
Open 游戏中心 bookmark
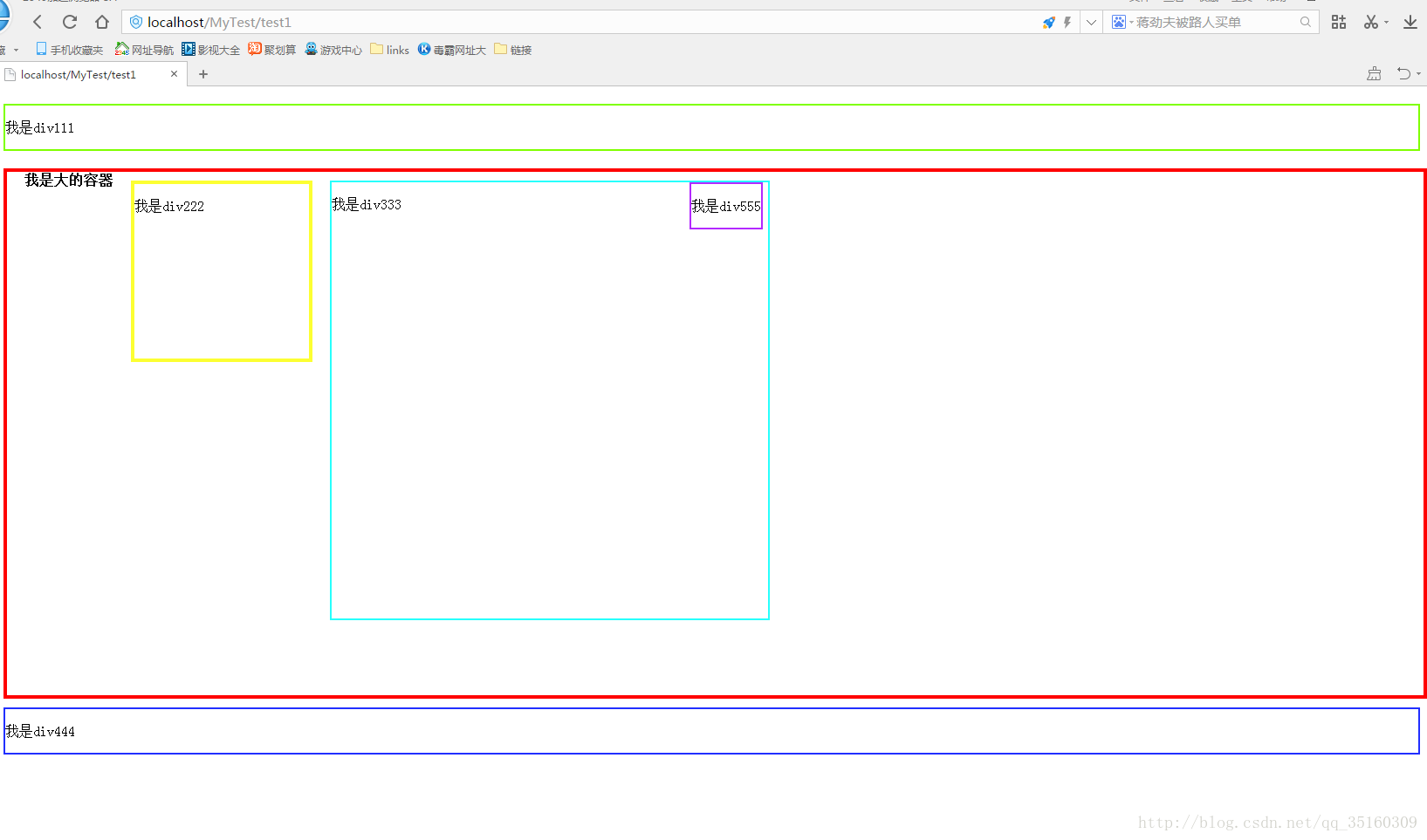[x=333, y=50]
